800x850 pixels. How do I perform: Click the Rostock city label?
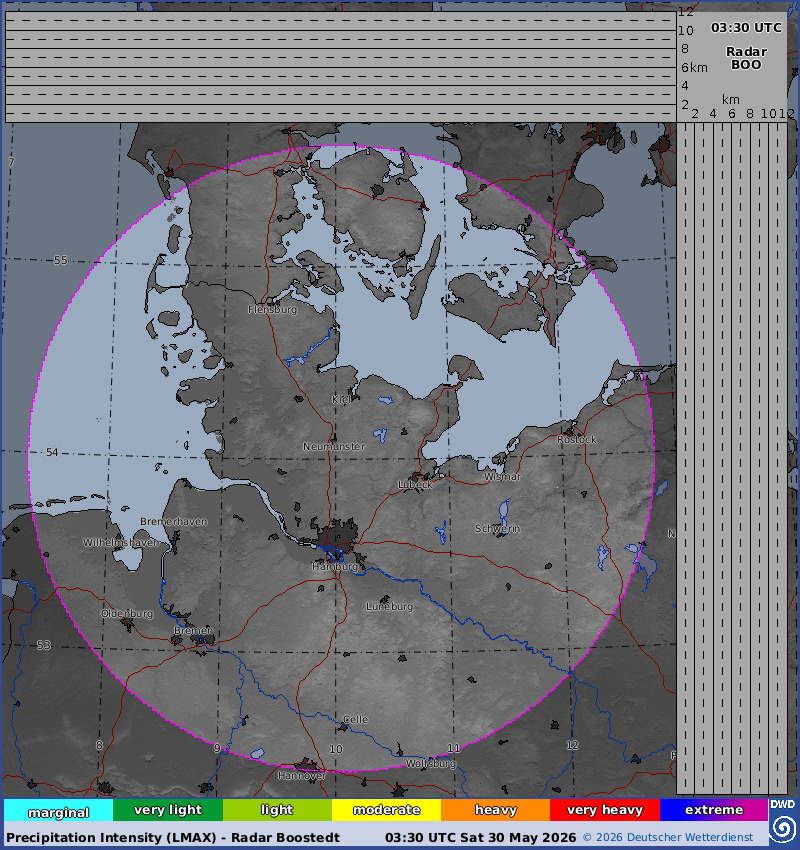pyautogui.click(x=577, y=440)
